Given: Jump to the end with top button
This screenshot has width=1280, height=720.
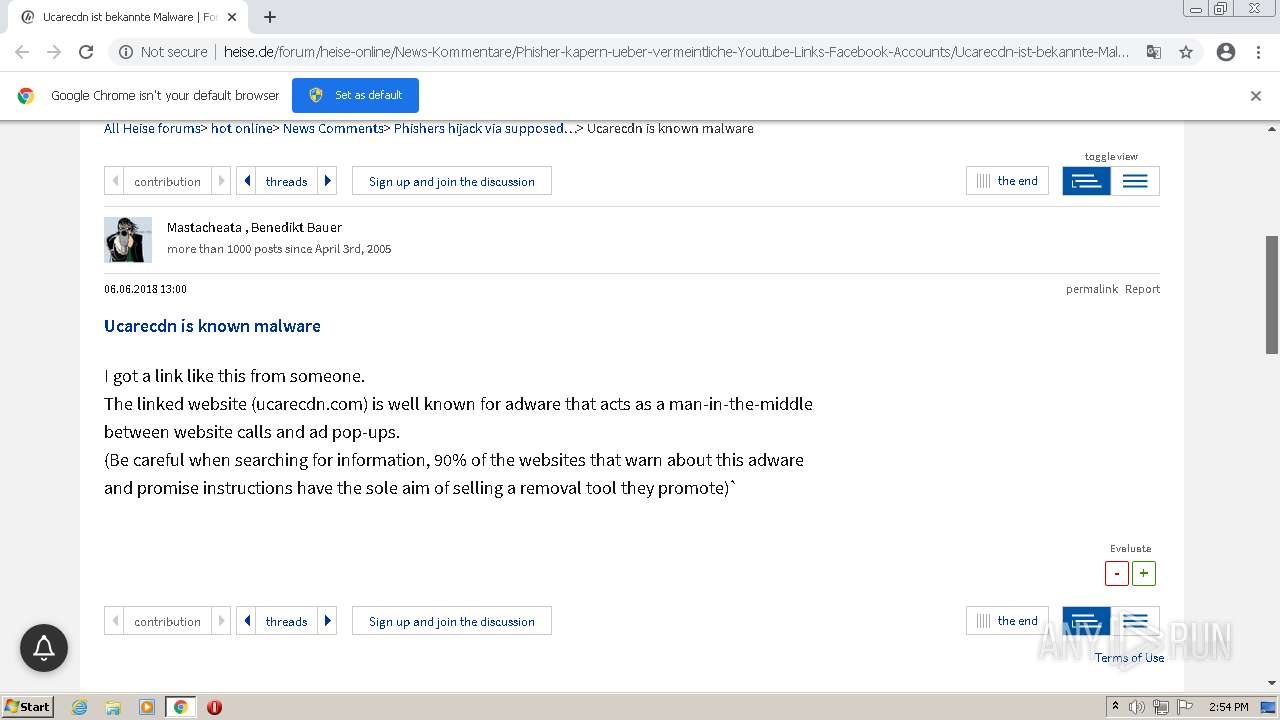Looking at the screenshot, I should coord(1007,181).
